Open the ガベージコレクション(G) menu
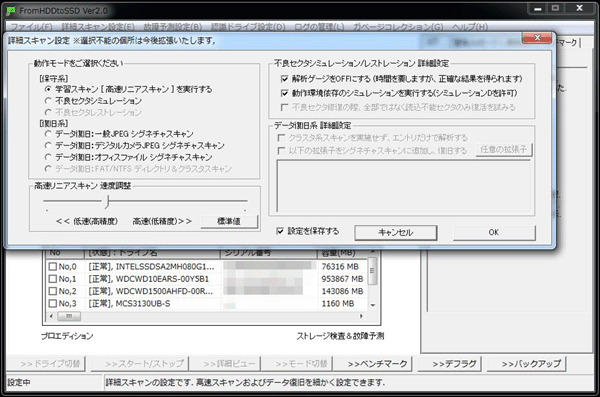 pos(398,27)
